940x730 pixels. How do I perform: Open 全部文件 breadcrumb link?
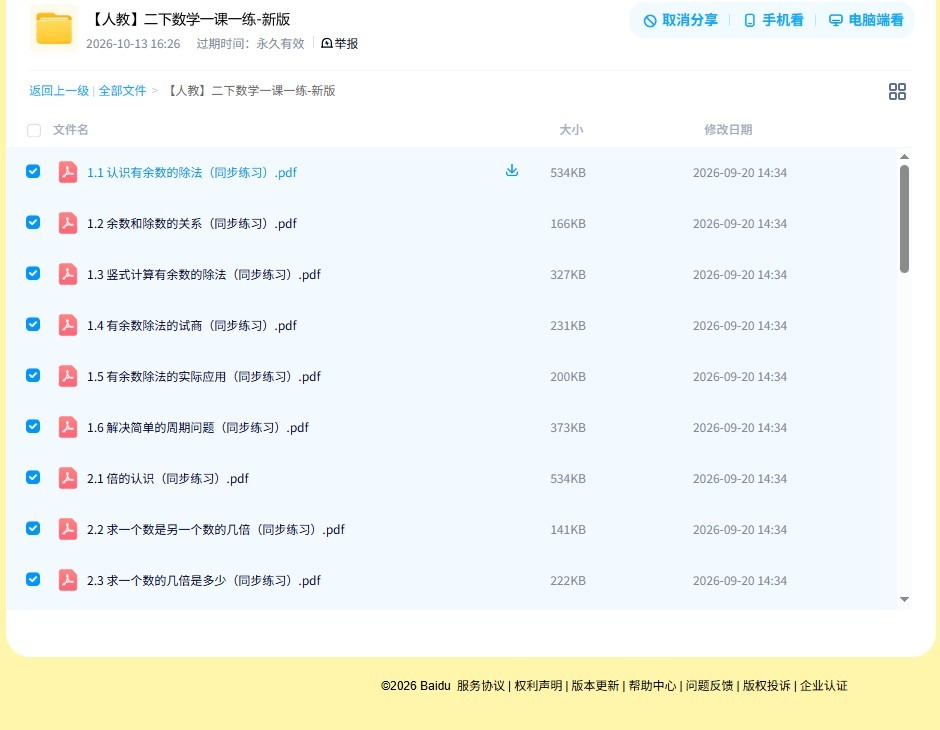pos(122,91)
